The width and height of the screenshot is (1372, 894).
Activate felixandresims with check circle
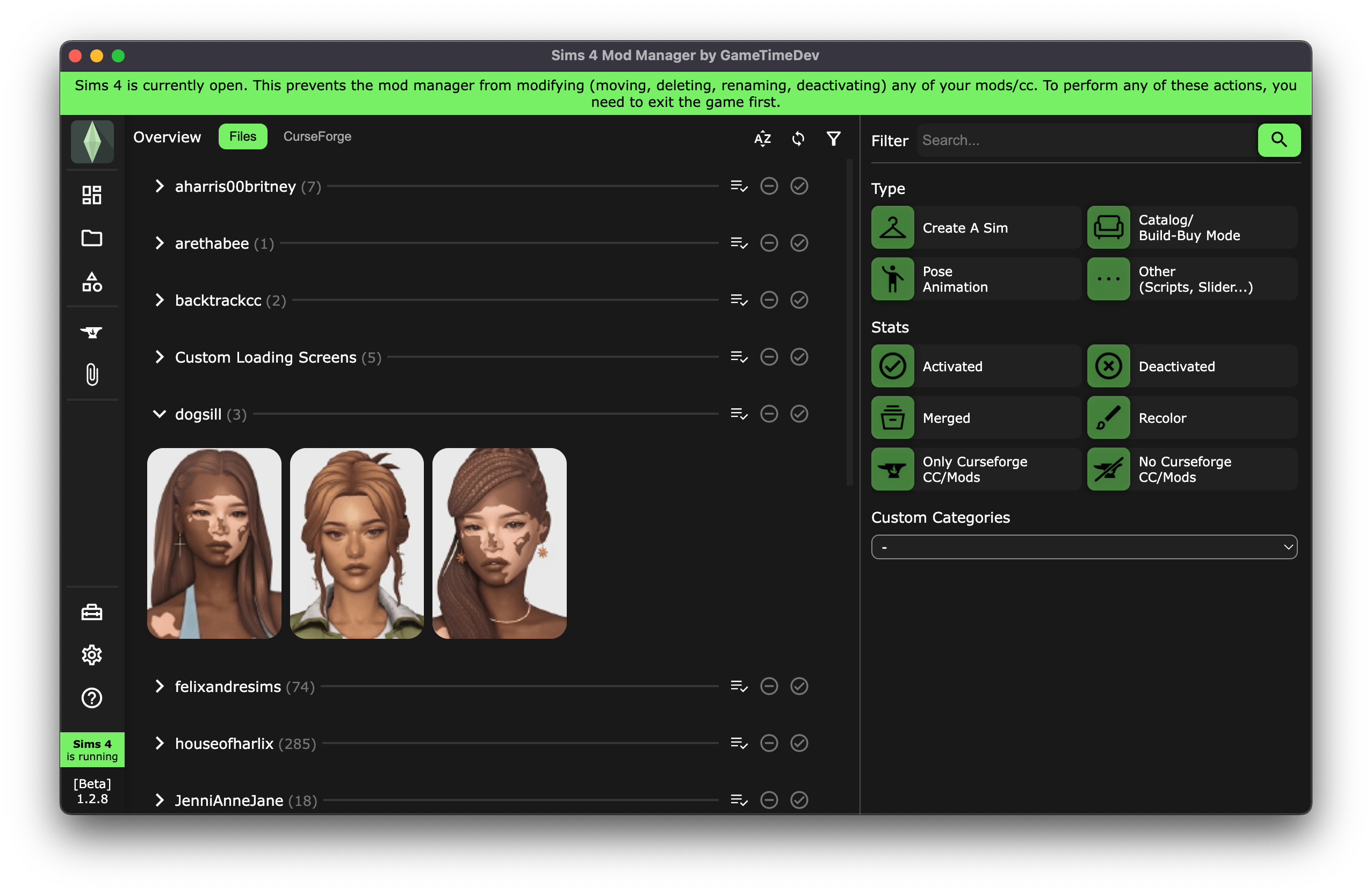(799, 687)
